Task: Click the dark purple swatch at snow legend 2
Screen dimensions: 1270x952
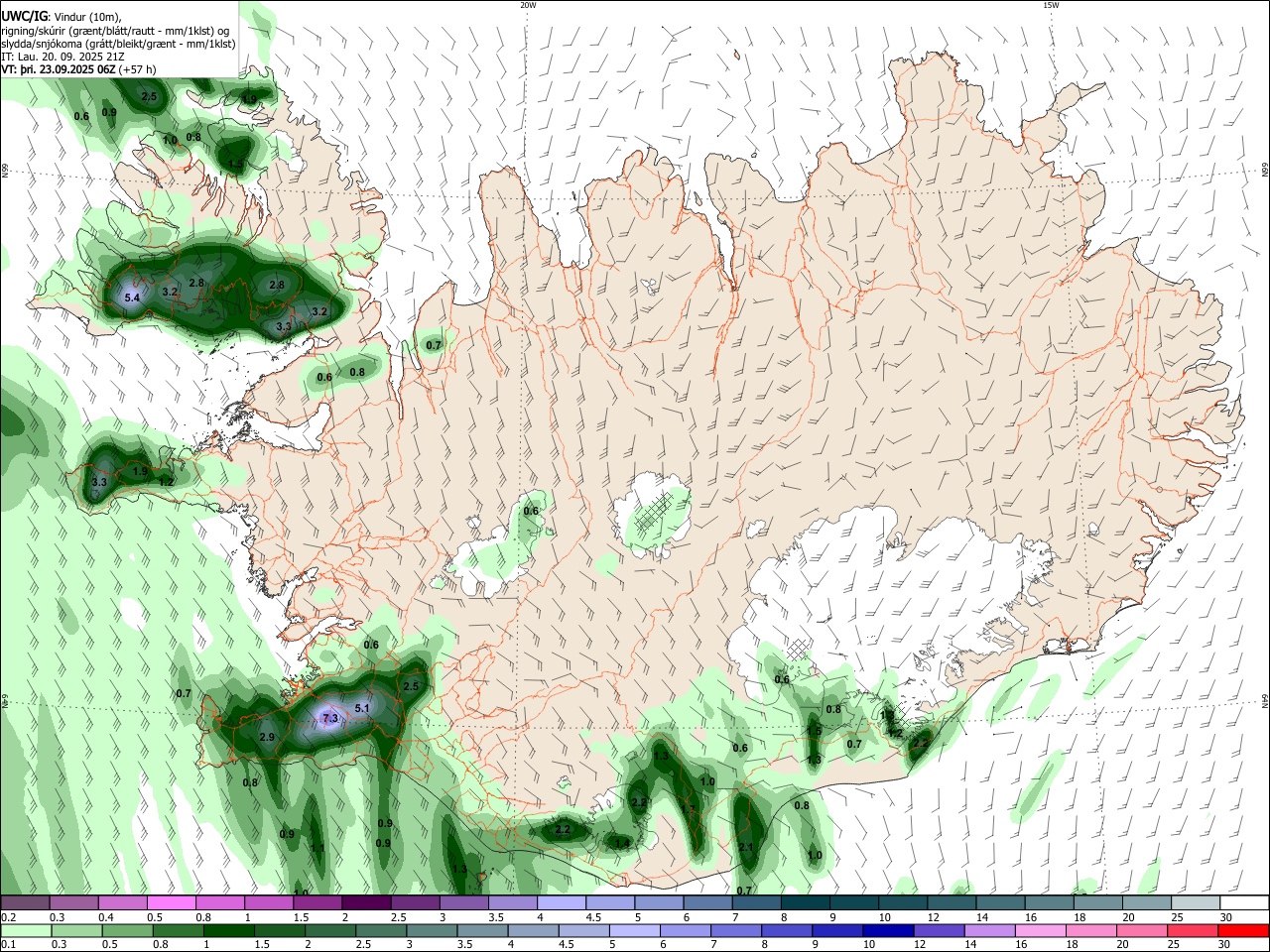Action: (367, 903)
